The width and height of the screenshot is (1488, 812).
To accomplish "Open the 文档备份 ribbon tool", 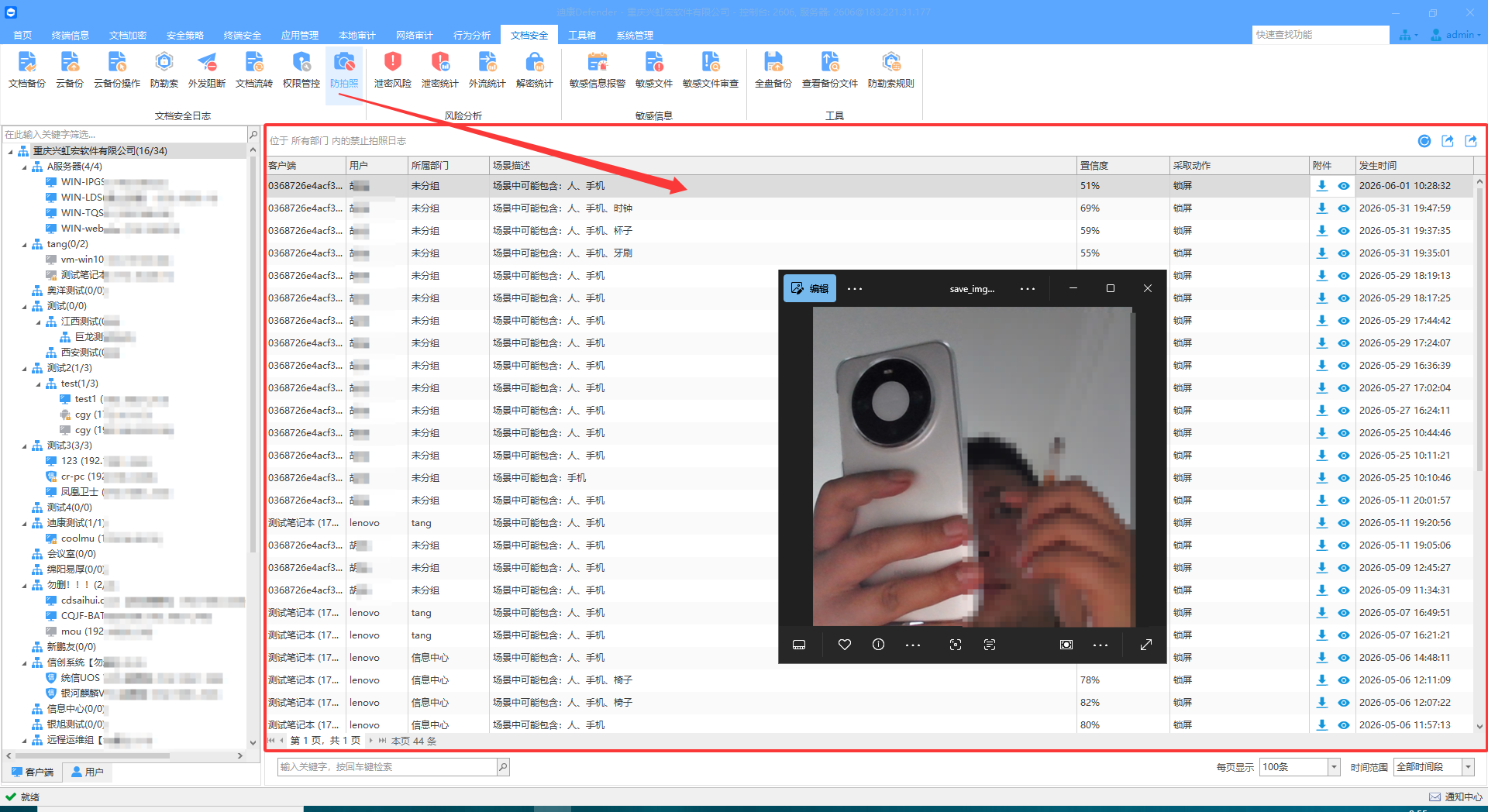I will tap(27, 70).
